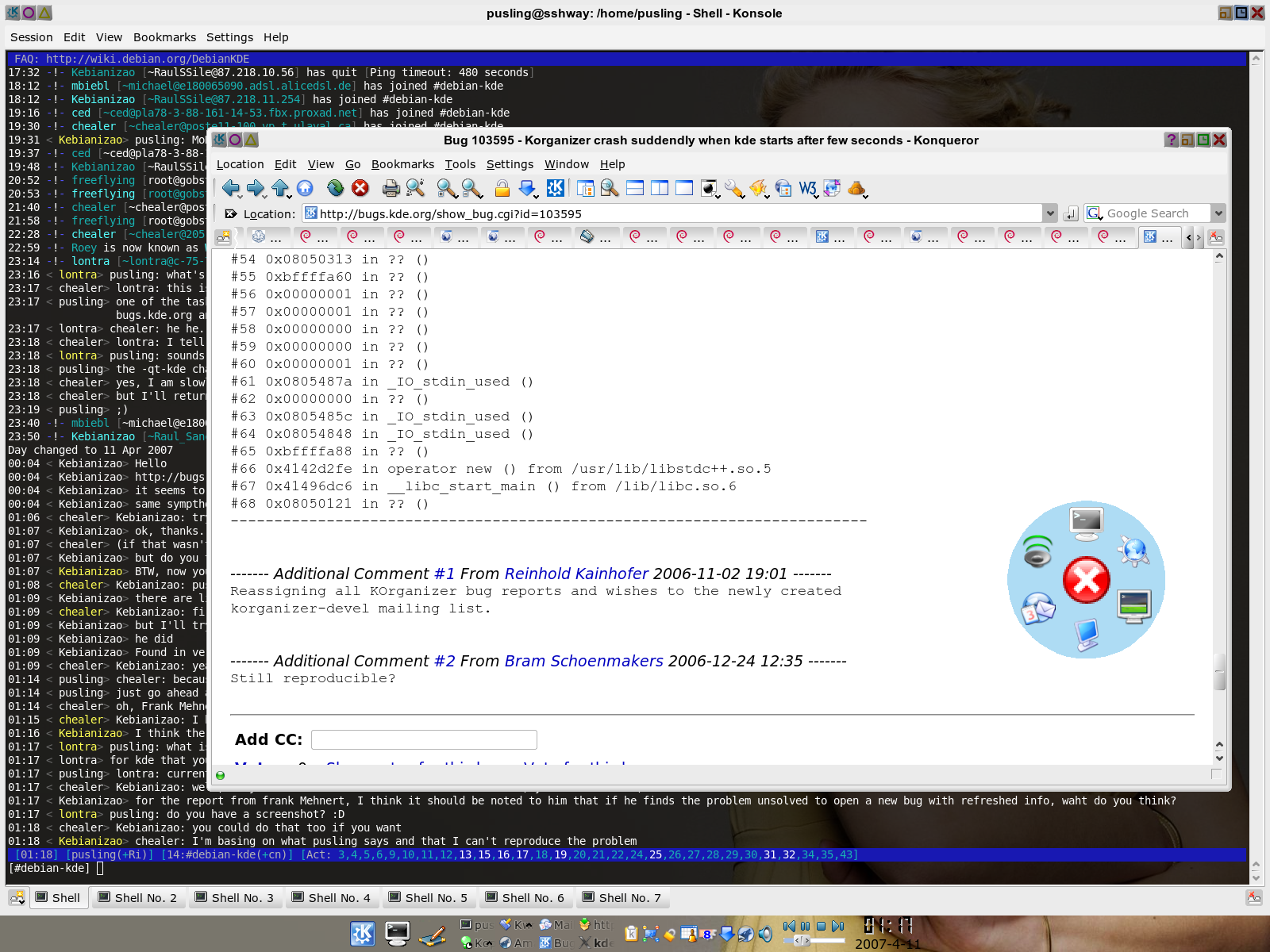The width and height of the screenshot is (1270, 952).
Task: Stop playback in panel media controls
Action: tap(822, 926)
